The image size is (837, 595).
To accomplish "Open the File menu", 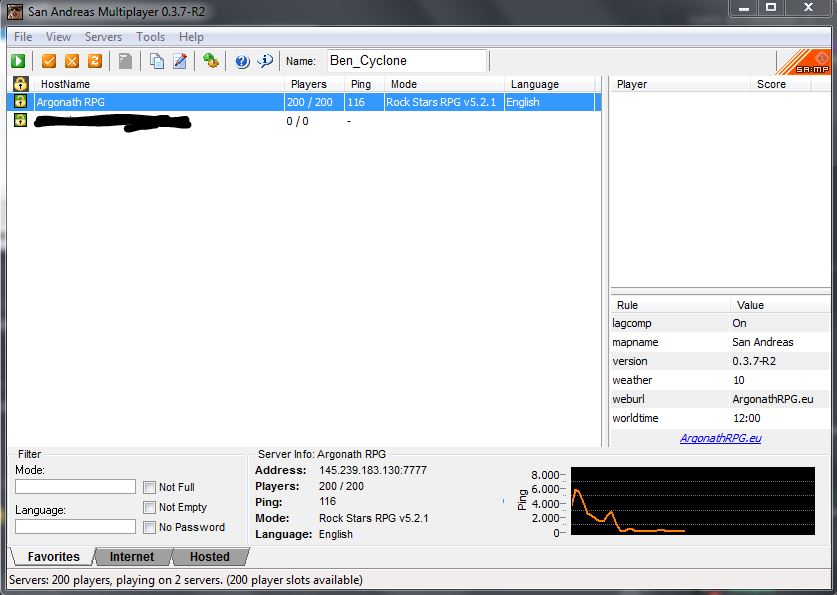I will (x=23, y=37).
